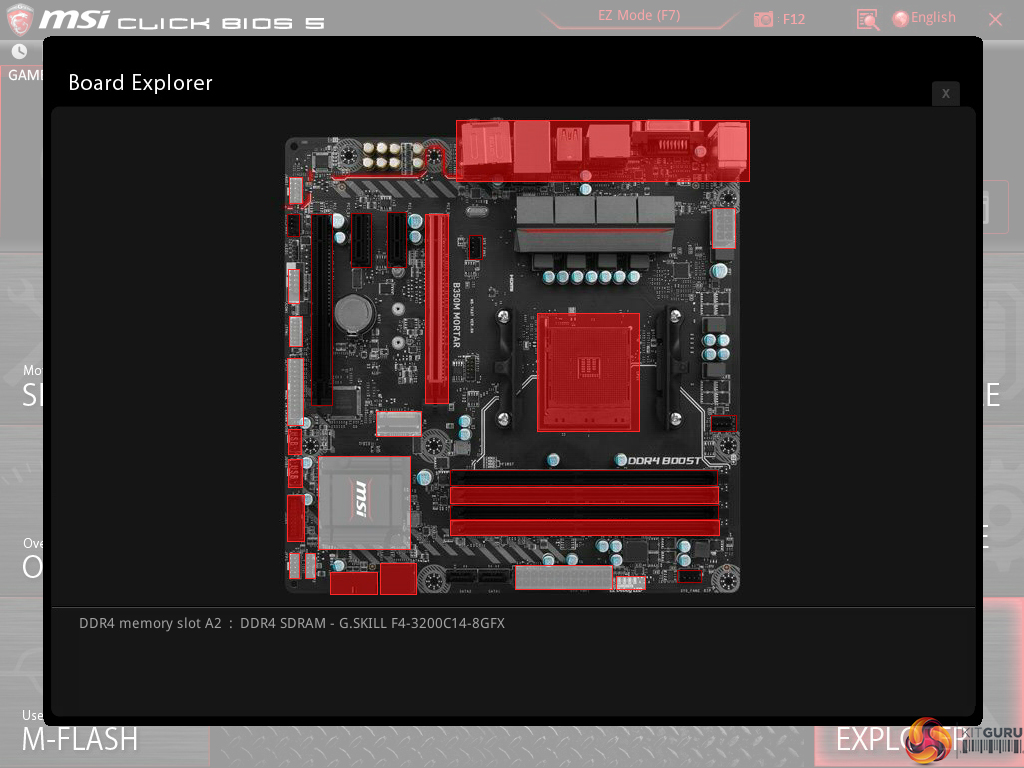Viewport: 1024px width, 768px height.
Task: Select wide red SATA block at bottom
Action: [x=353, y=583]
